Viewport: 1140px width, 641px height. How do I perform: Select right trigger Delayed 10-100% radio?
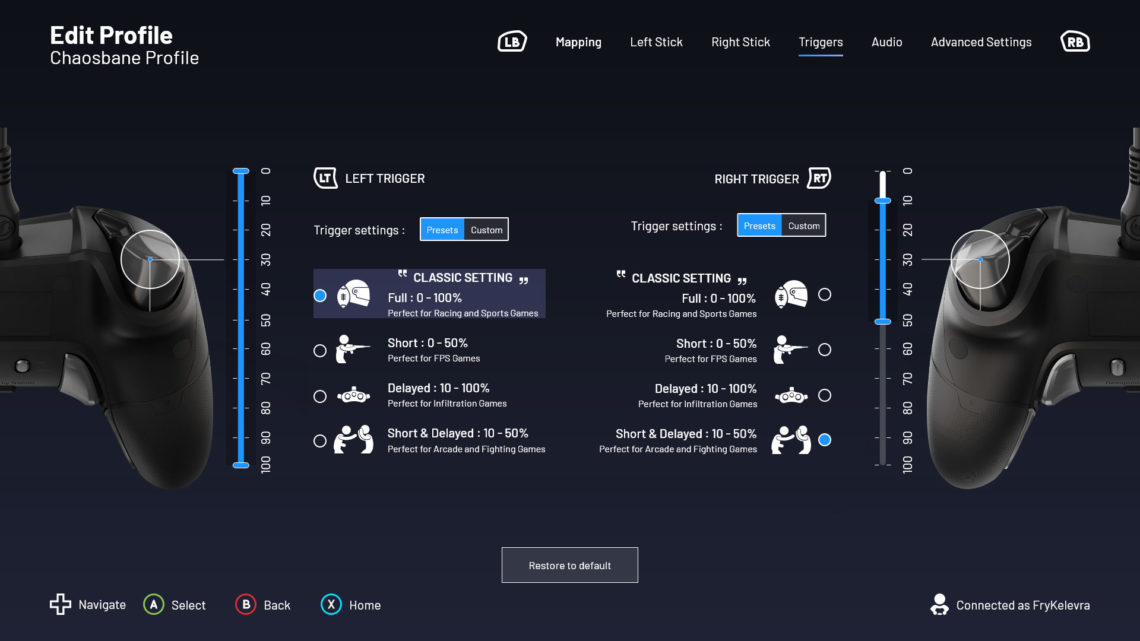[824, 395]
